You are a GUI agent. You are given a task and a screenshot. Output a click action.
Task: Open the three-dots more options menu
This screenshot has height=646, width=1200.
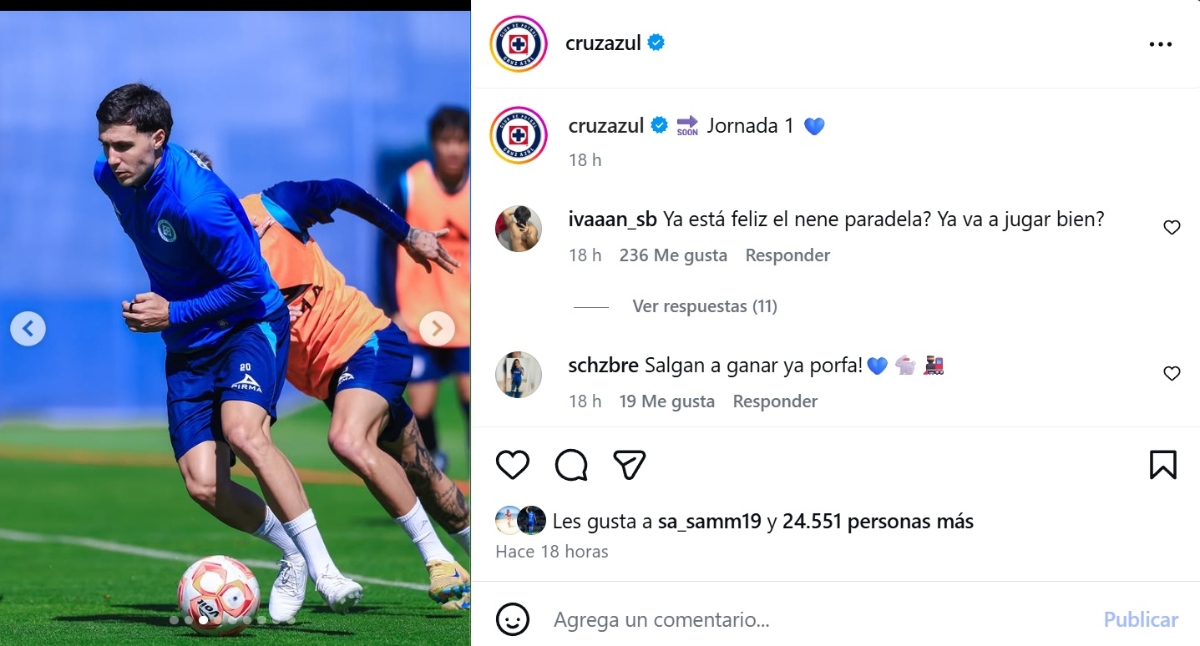click(x=1160, y=44)
